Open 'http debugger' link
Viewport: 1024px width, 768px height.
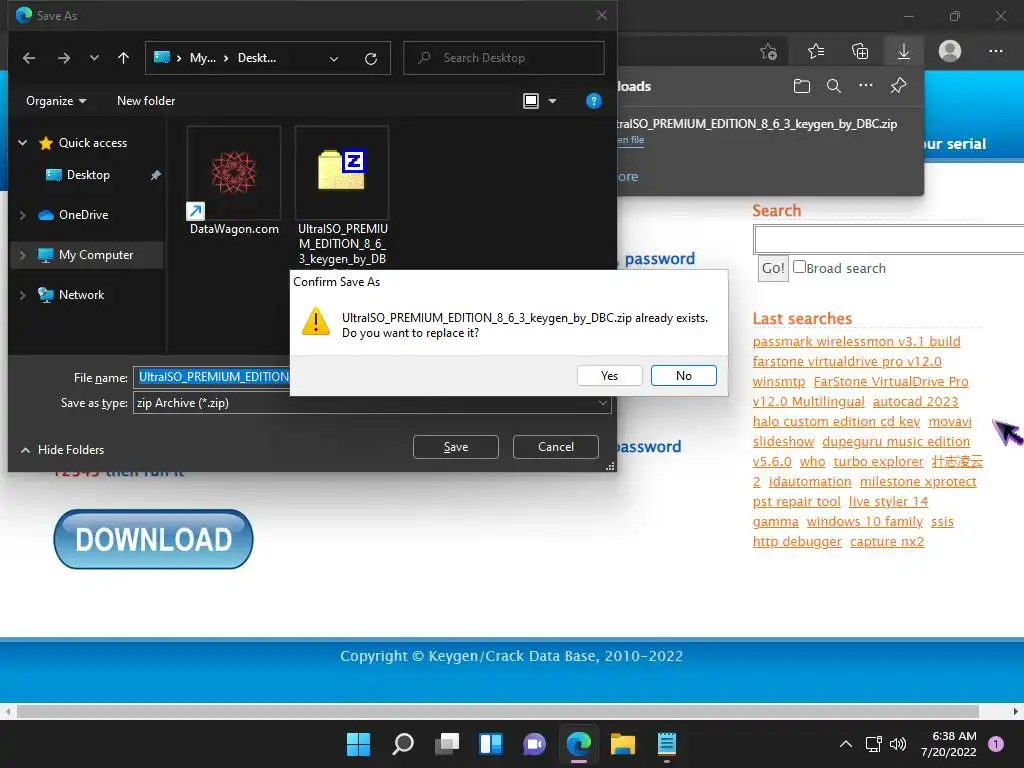(797, 542)
